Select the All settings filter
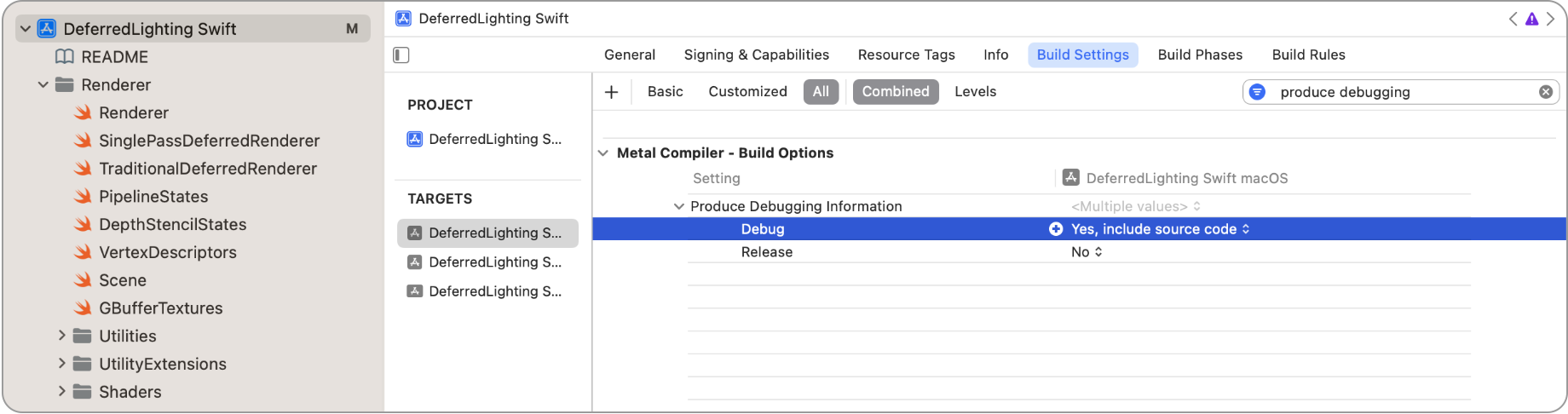 tap(821, 92)
